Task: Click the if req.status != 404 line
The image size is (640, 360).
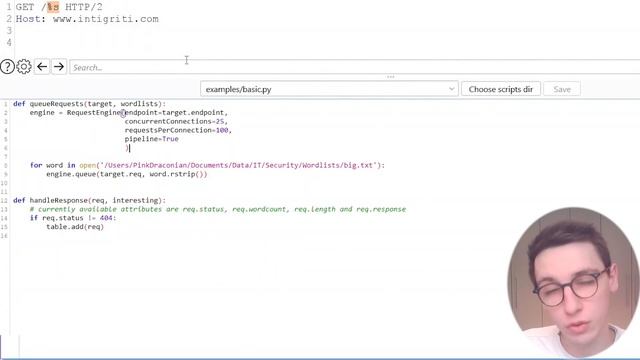Action: point(73,218)
